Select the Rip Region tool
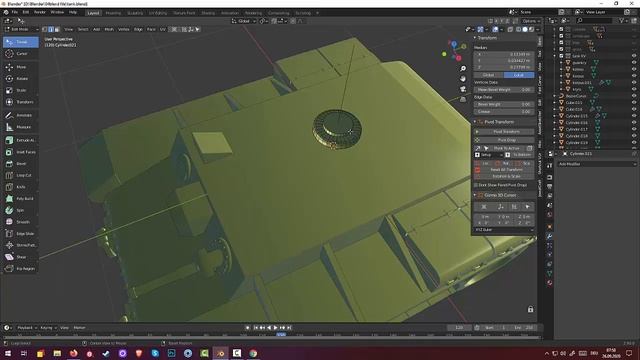640x360 pixels. [20, 269]
